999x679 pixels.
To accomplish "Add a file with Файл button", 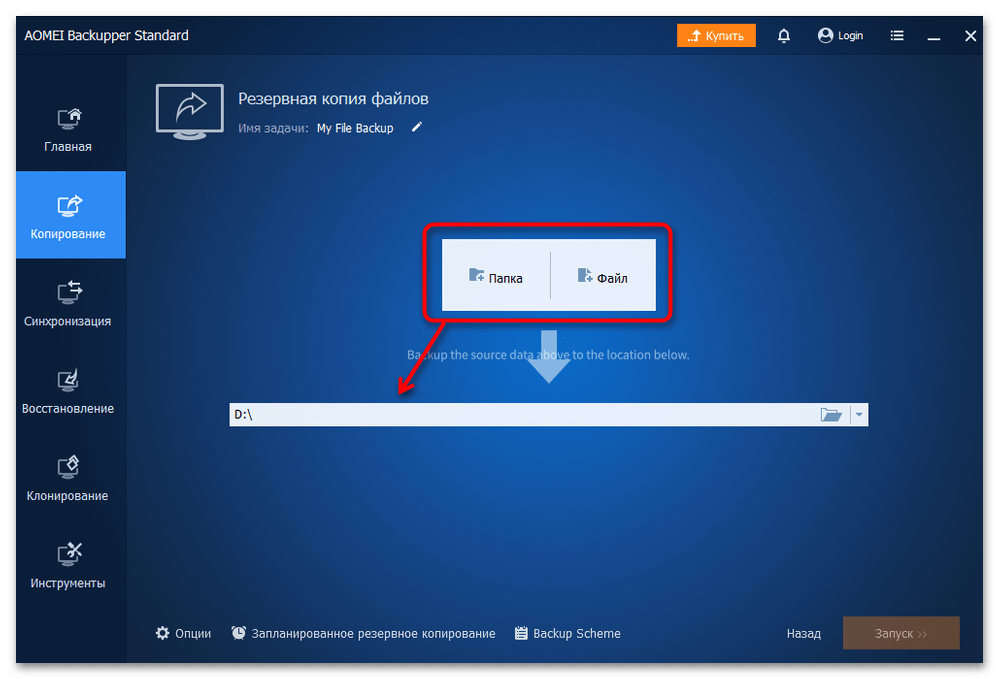I will click(603, 276).
